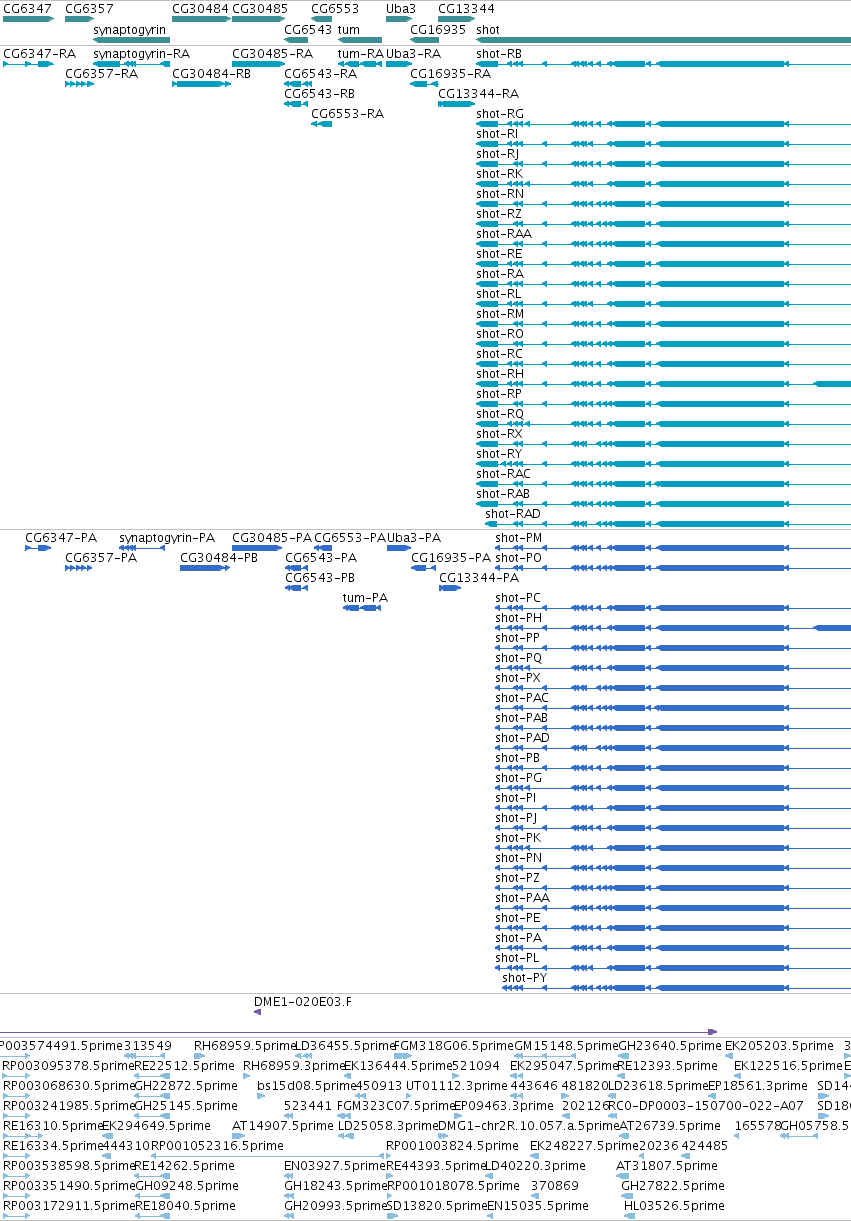Click the Uba3 gene label
Screen dimensions: 851x1221
(401, 9)
